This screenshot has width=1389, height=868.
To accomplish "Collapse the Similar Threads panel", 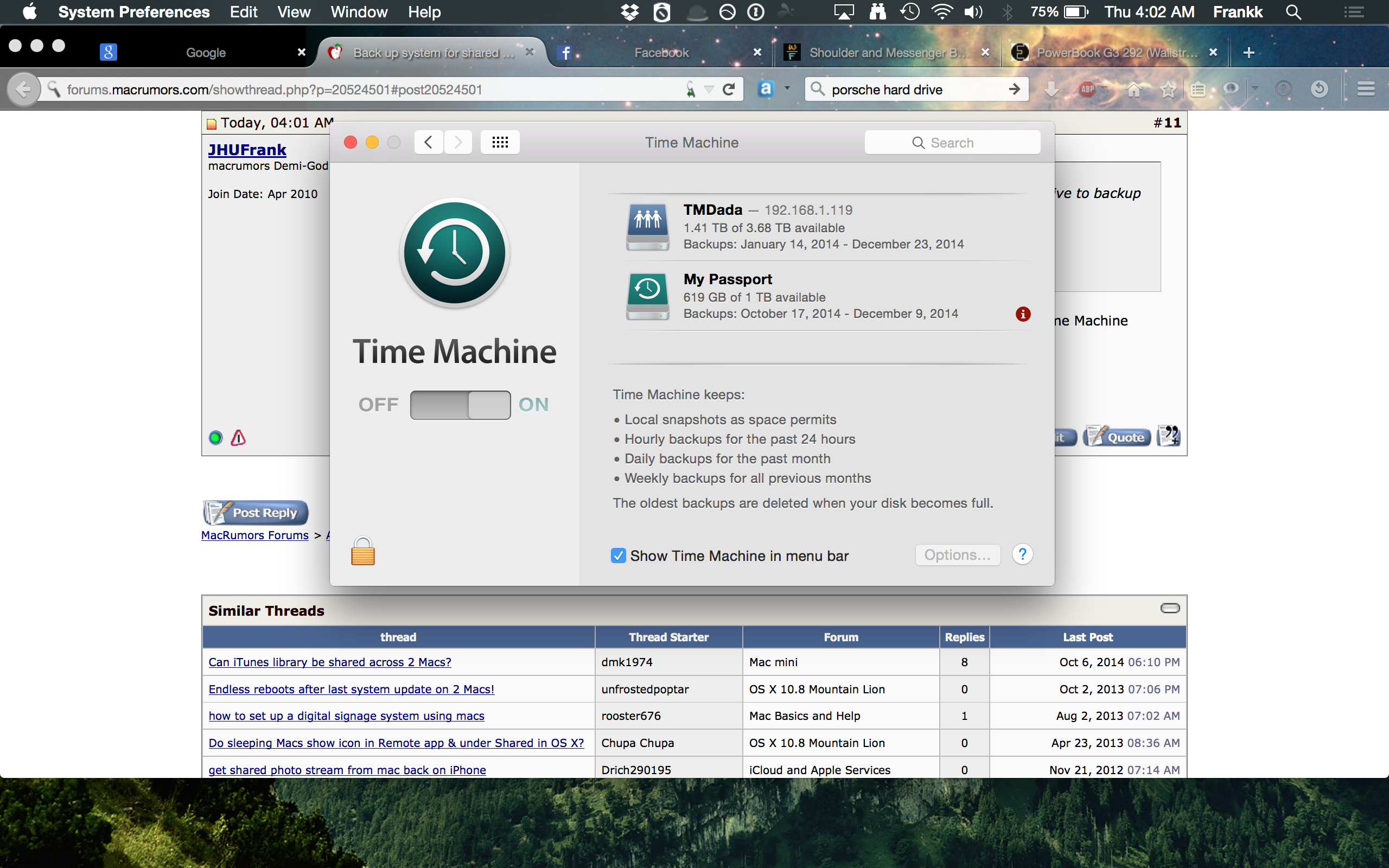I will (x=1170, y=609).
